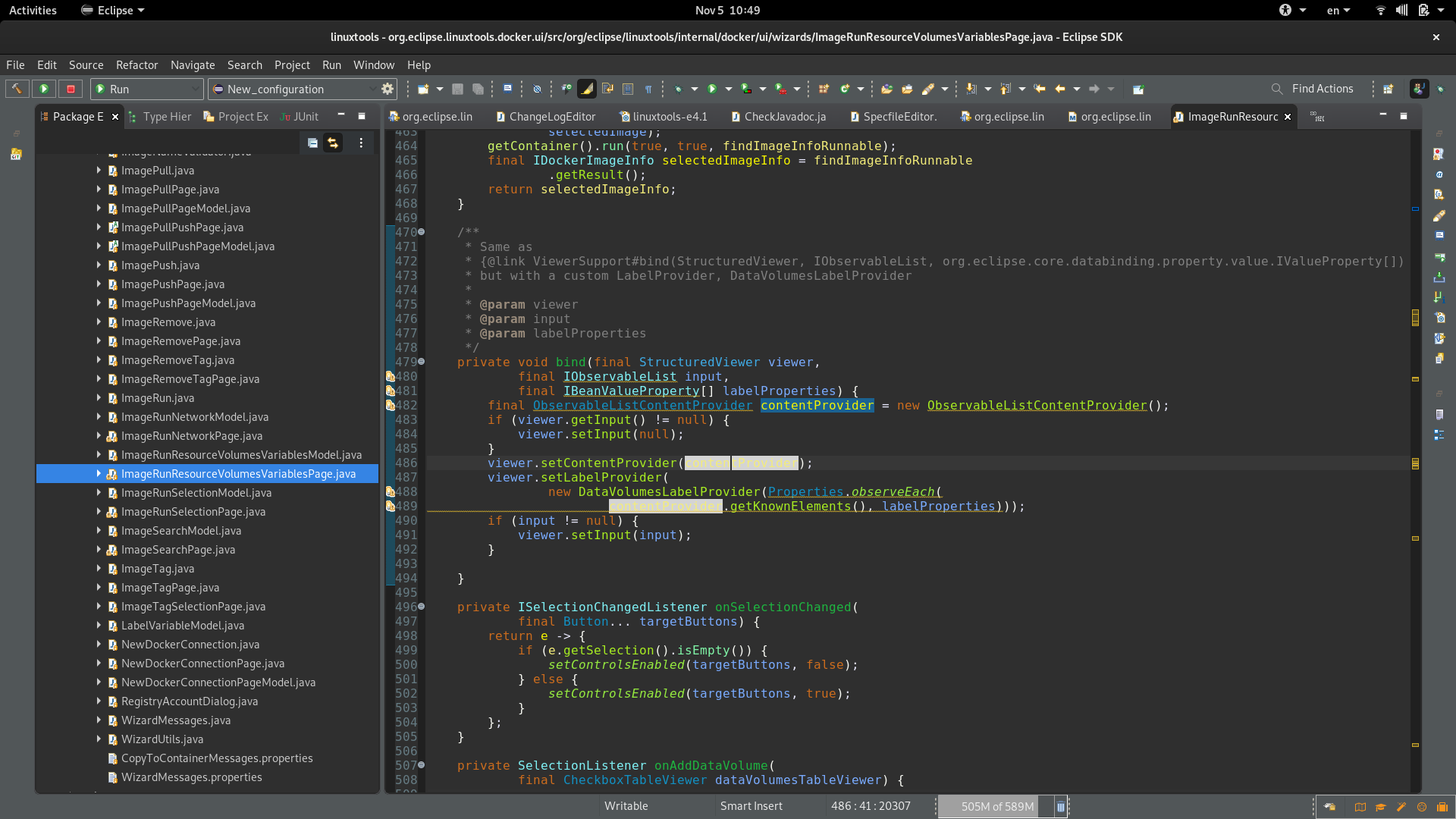Image resolution: width=1456 pixels, height=819 pixels.
Task: Click the editor vertical scrollbar
Action: 1415,462
